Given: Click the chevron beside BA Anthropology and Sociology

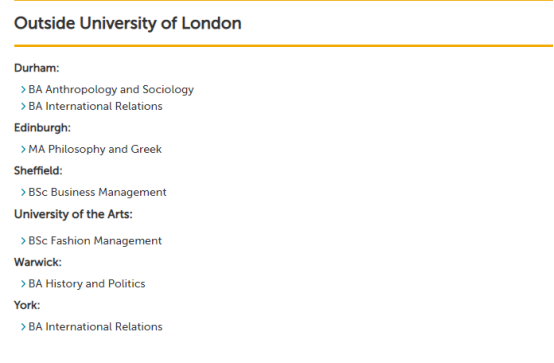Looking at the screenshot, I should [x=23, y=90].
